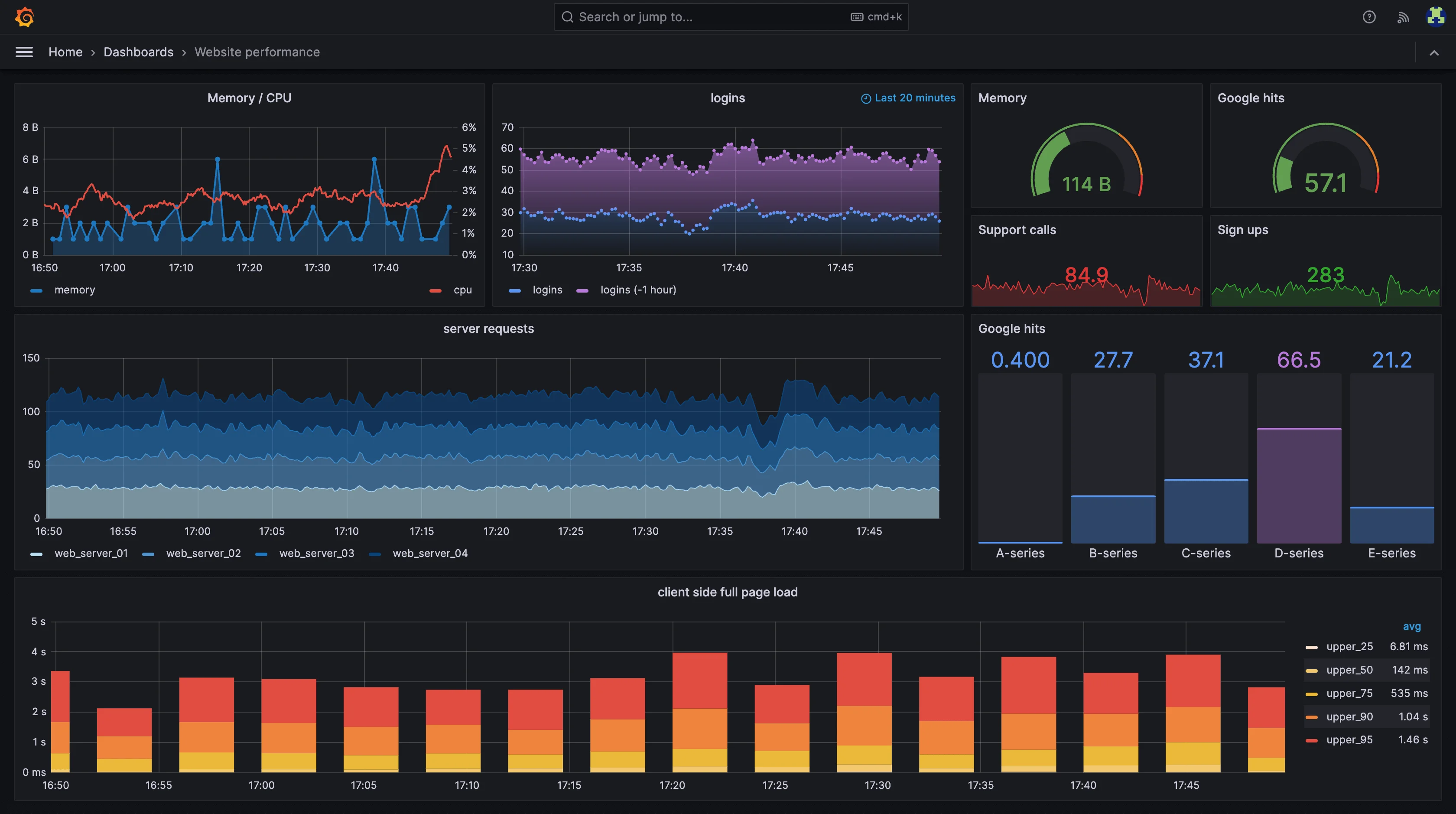The width and height of the screenshot is (1456, 814).
Task: Click the hamburger menu icon top left
Action: 24,51
